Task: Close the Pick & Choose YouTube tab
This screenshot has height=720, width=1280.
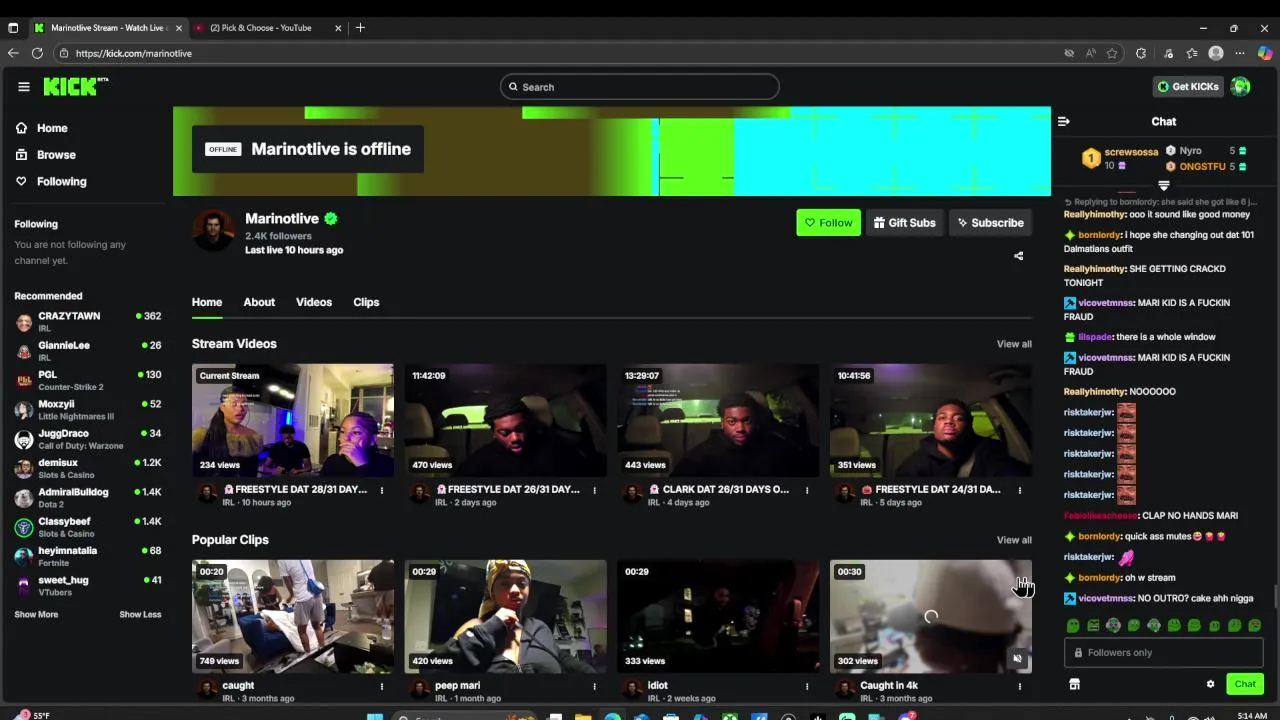Action: pos(338,28)
